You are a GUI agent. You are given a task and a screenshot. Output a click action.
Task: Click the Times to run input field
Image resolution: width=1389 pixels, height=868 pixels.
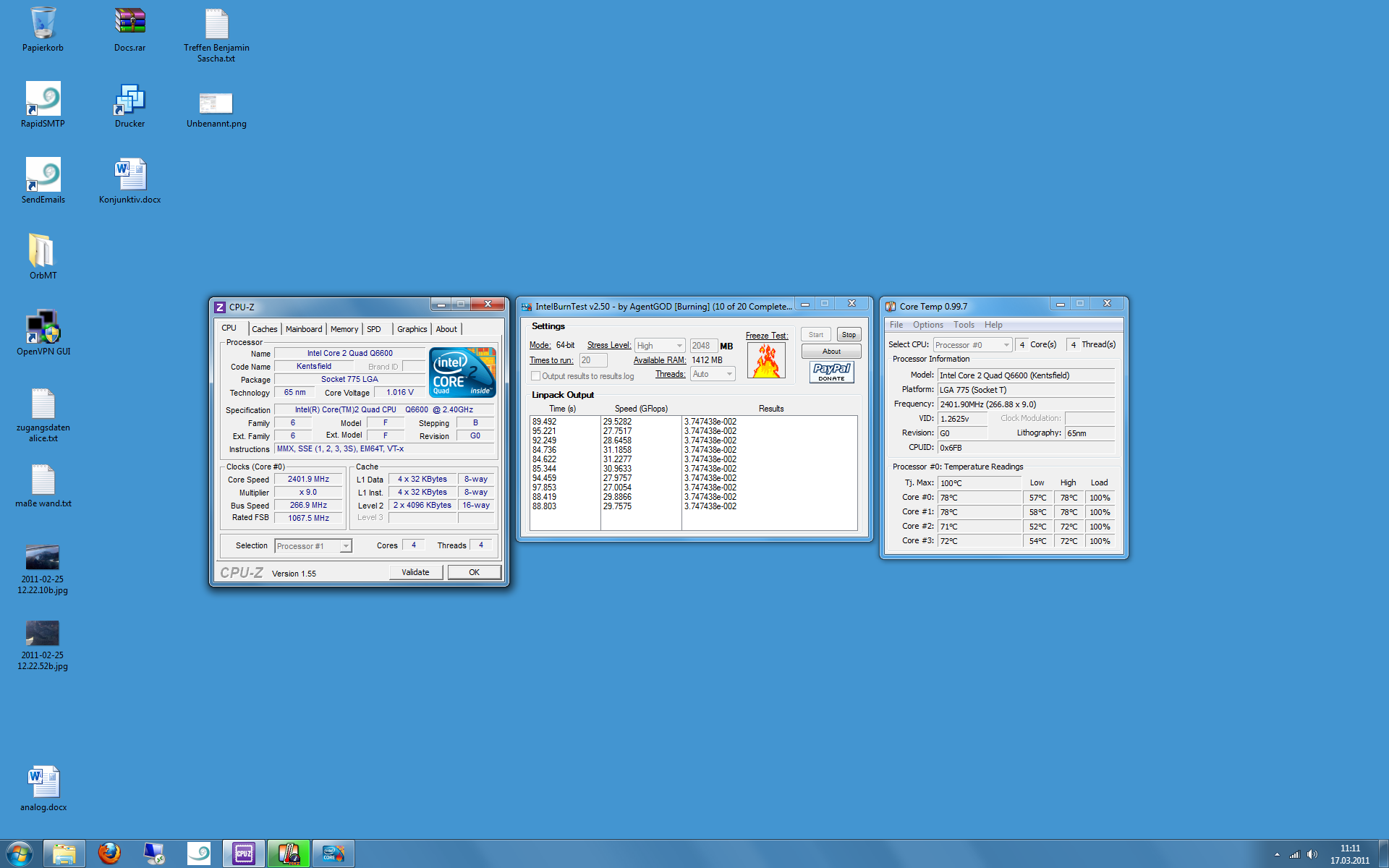[592, 360]
